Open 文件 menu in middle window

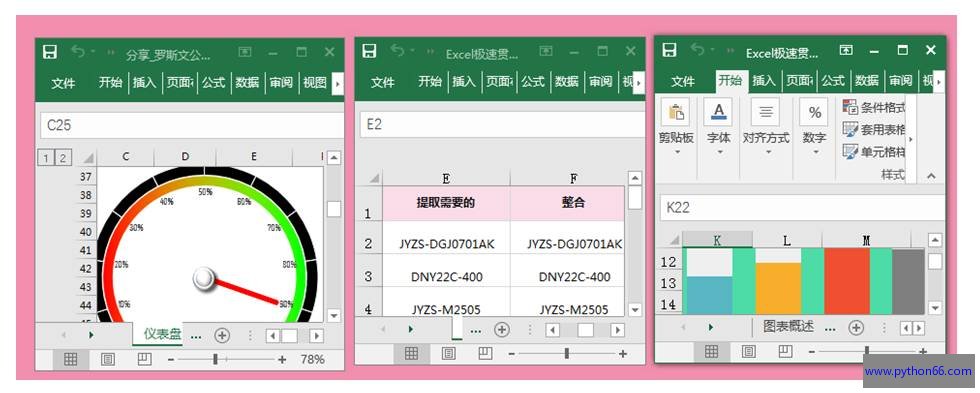382,82
